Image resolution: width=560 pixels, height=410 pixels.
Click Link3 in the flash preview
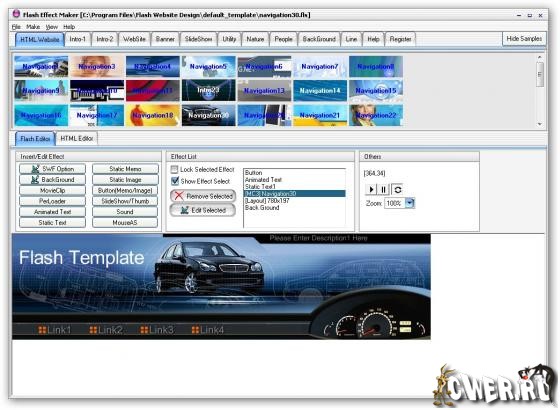[157, 330]
